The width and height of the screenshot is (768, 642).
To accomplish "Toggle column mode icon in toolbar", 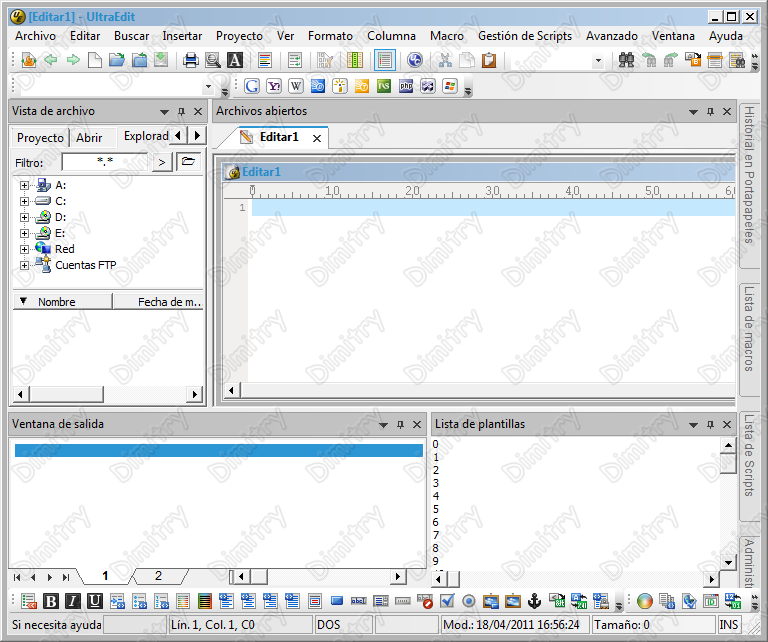I will pos(355,60).
